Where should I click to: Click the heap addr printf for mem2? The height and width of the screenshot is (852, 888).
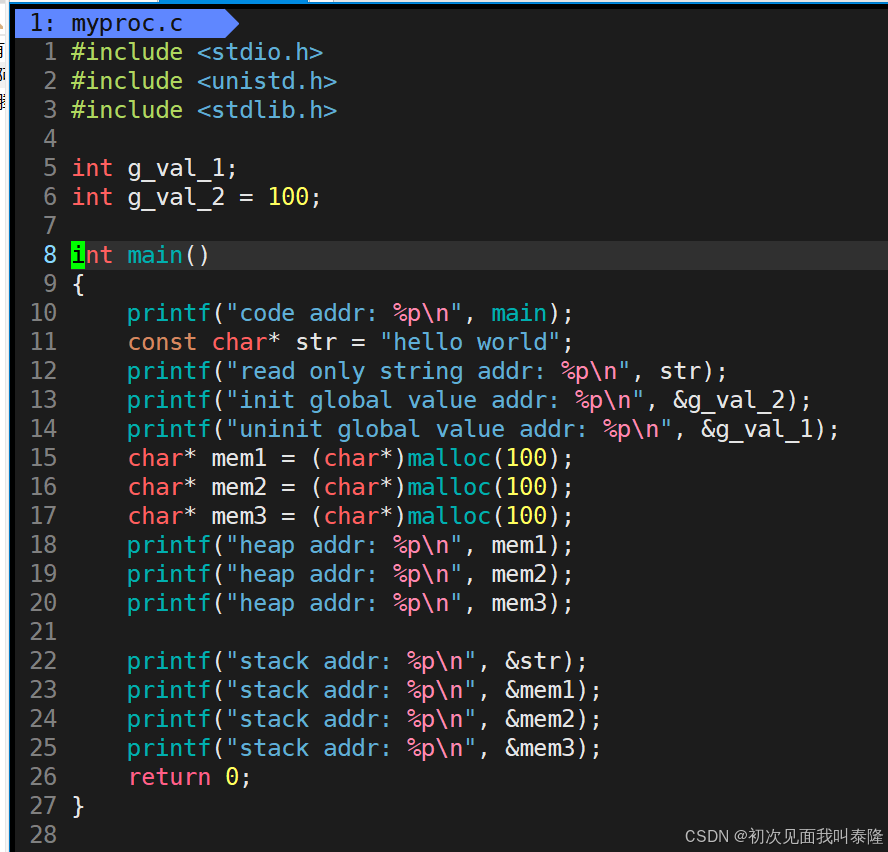pyautogui.click(x=350, y=574)
